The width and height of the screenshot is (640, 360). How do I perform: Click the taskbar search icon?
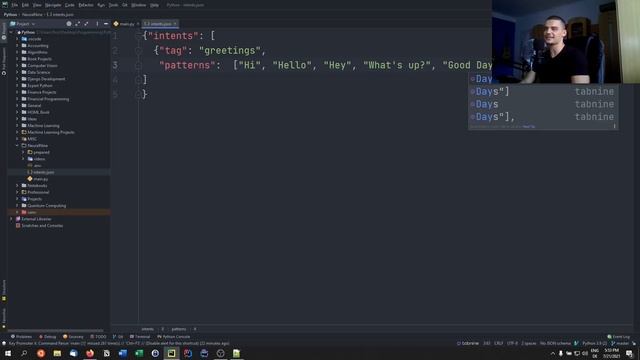[24, 353]
